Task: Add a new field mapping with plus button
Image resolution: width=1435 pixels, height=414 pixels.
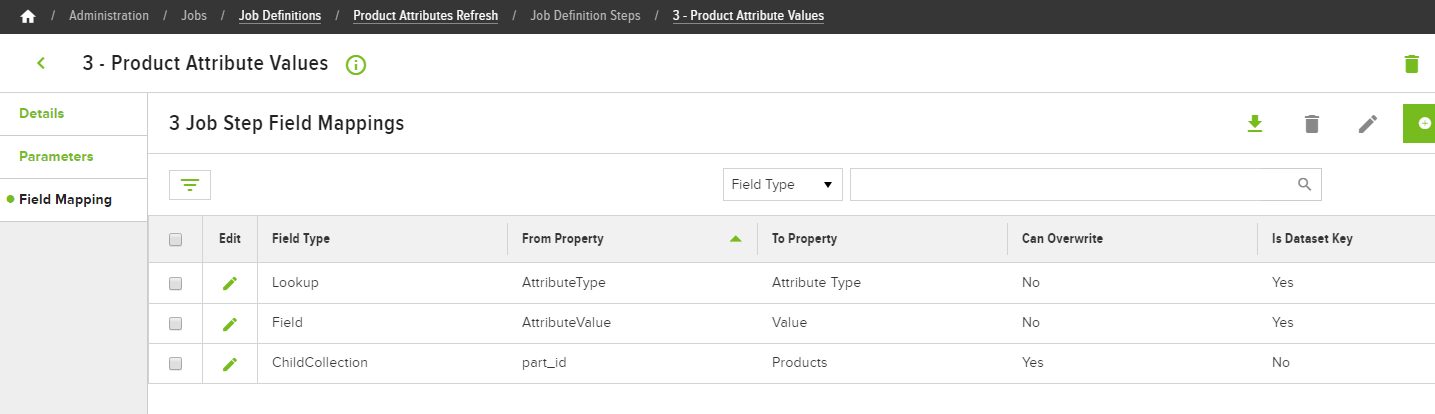Action: [1420, 123]
